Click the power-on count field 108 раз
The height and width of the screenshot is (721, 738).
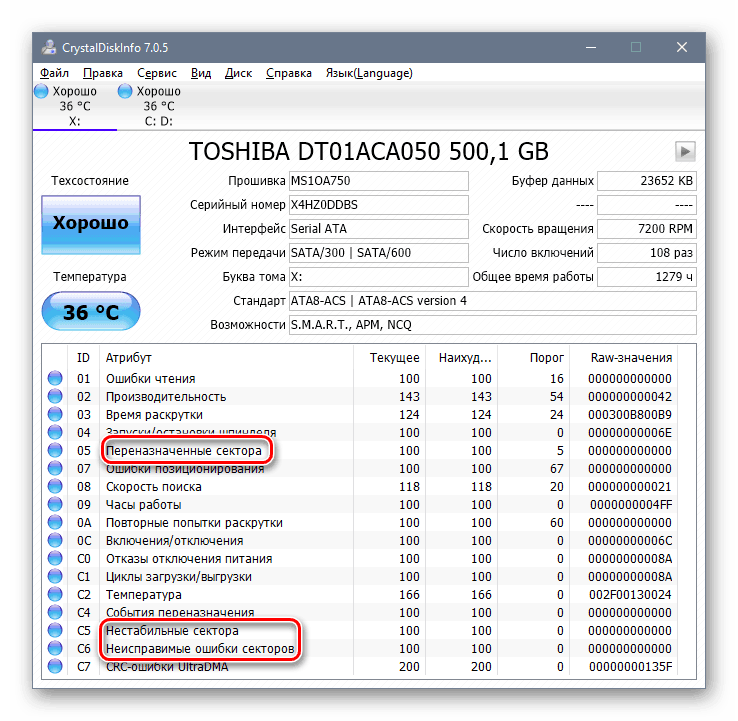(x=647, y=253)
